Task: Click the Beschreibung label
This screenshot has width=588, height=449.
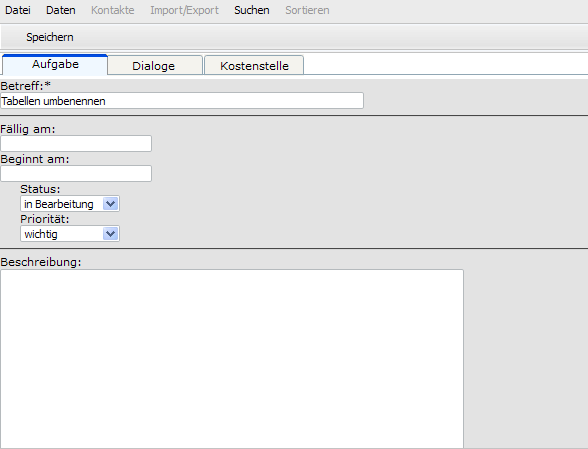Action: (x=41, y=262)
